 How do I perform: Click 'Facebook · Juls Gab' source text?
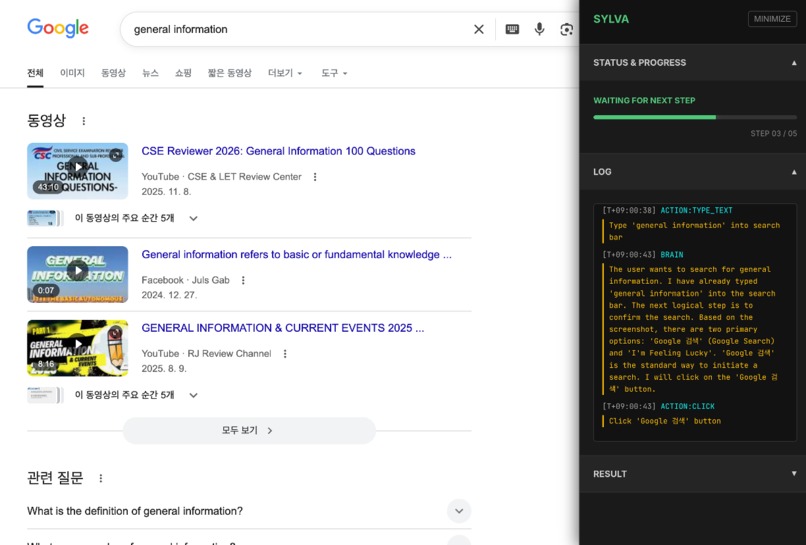tap(186, 280)
